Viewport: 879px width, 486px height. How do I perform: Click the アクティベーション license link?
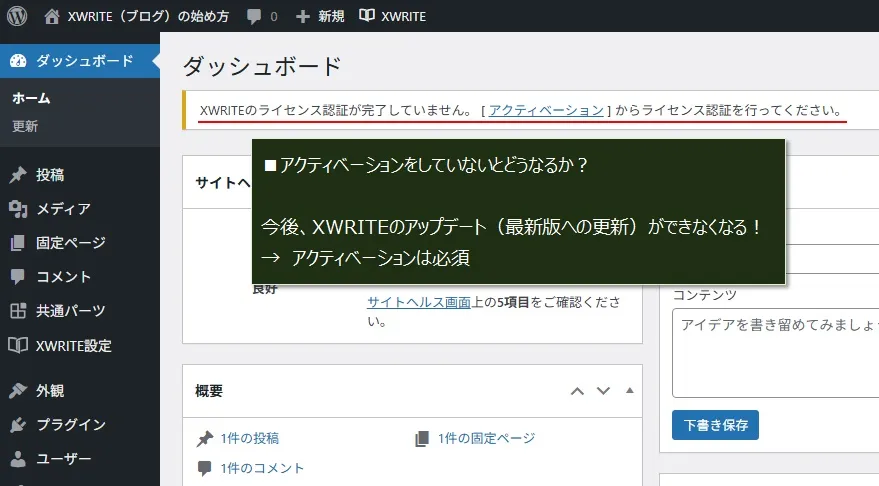point(546,110)
